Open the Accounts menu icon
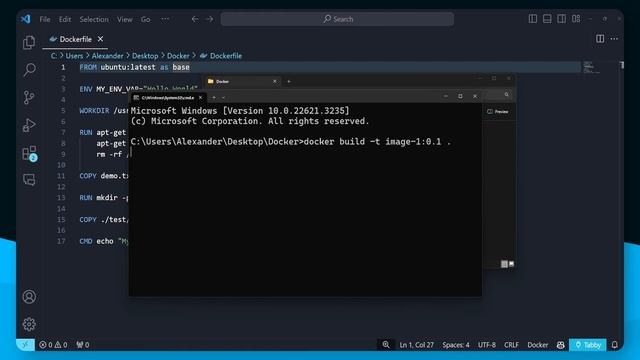The width and height of the screenshot is (640, 360). pos(29,297)
